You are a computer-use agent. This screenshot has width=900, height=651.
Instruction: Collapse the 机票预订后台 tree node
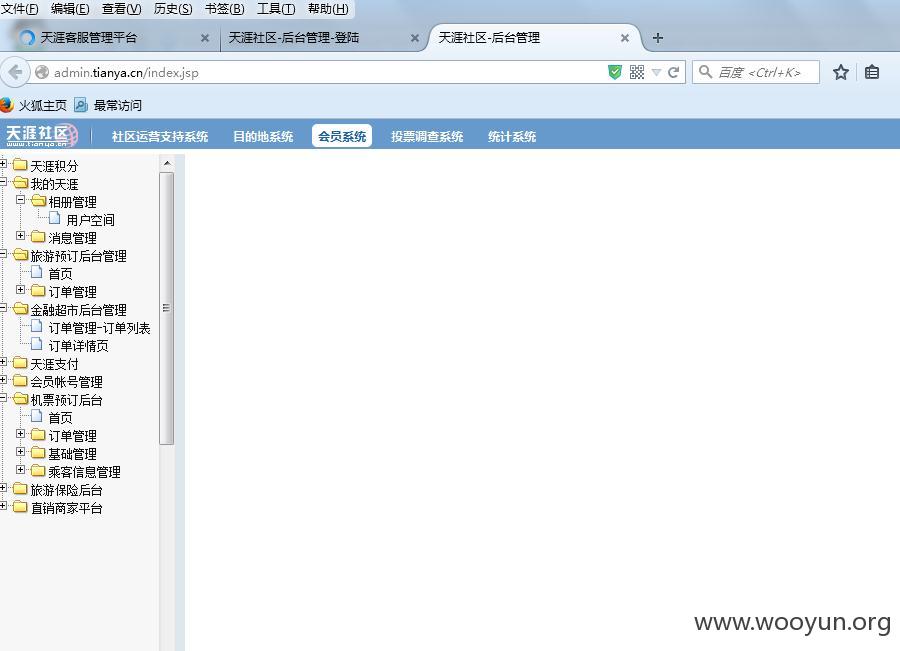coord(3,398)
